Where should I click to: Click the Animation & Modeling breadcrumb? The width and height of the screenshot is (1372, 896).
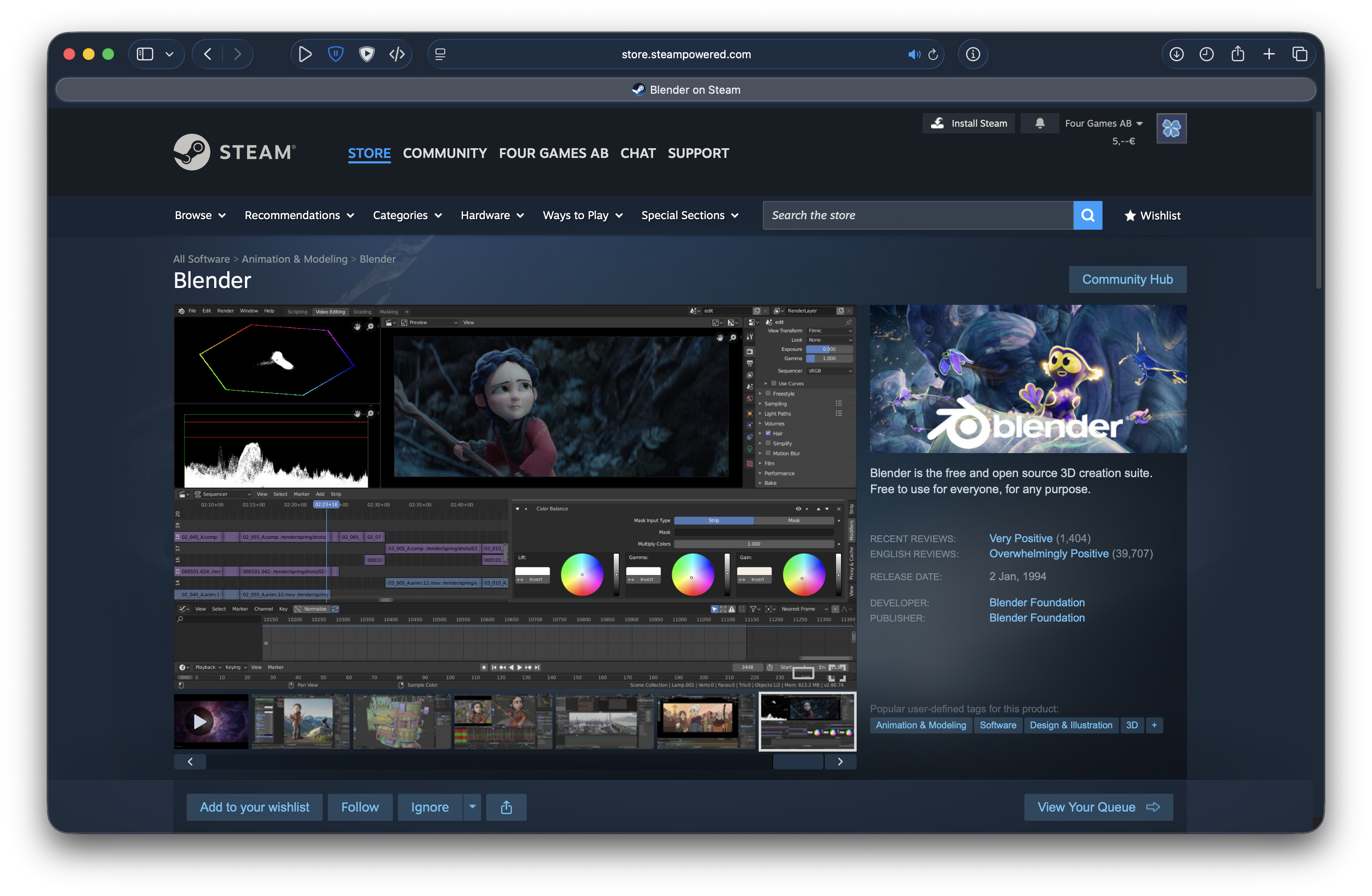(294, 259)
